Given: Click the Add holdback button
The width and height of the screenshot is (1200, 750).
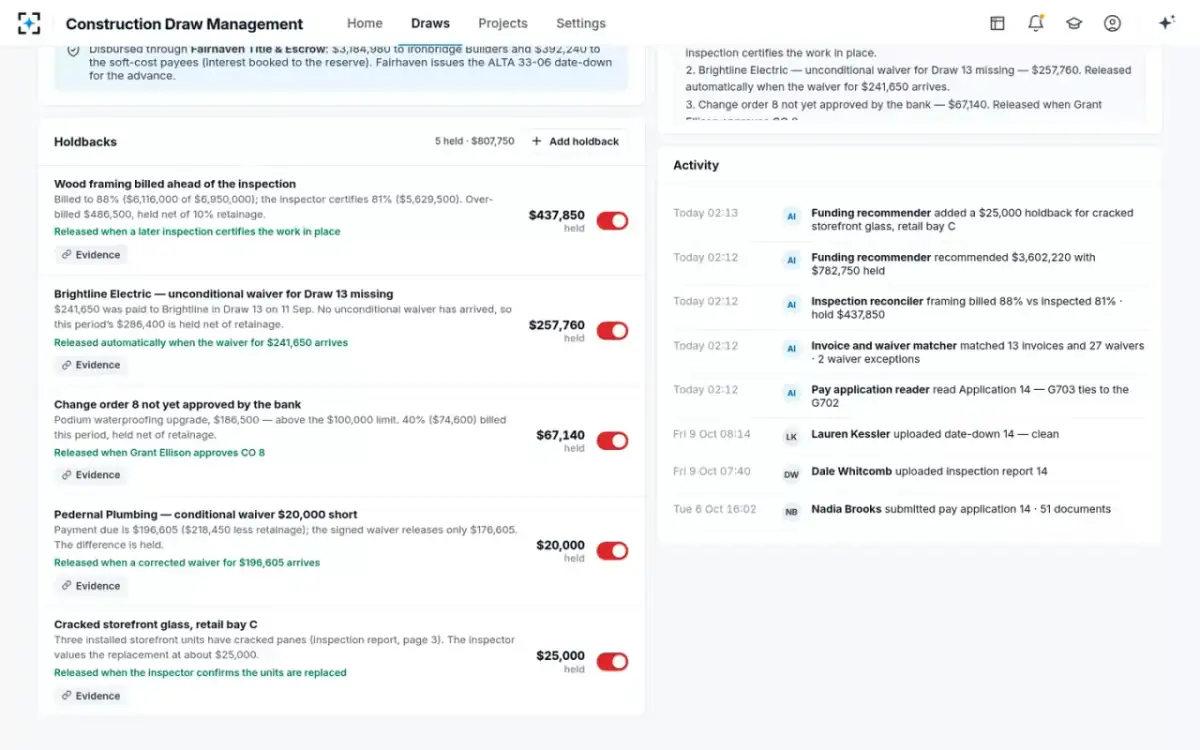Looking at the screenshot, I should point(575,141).
